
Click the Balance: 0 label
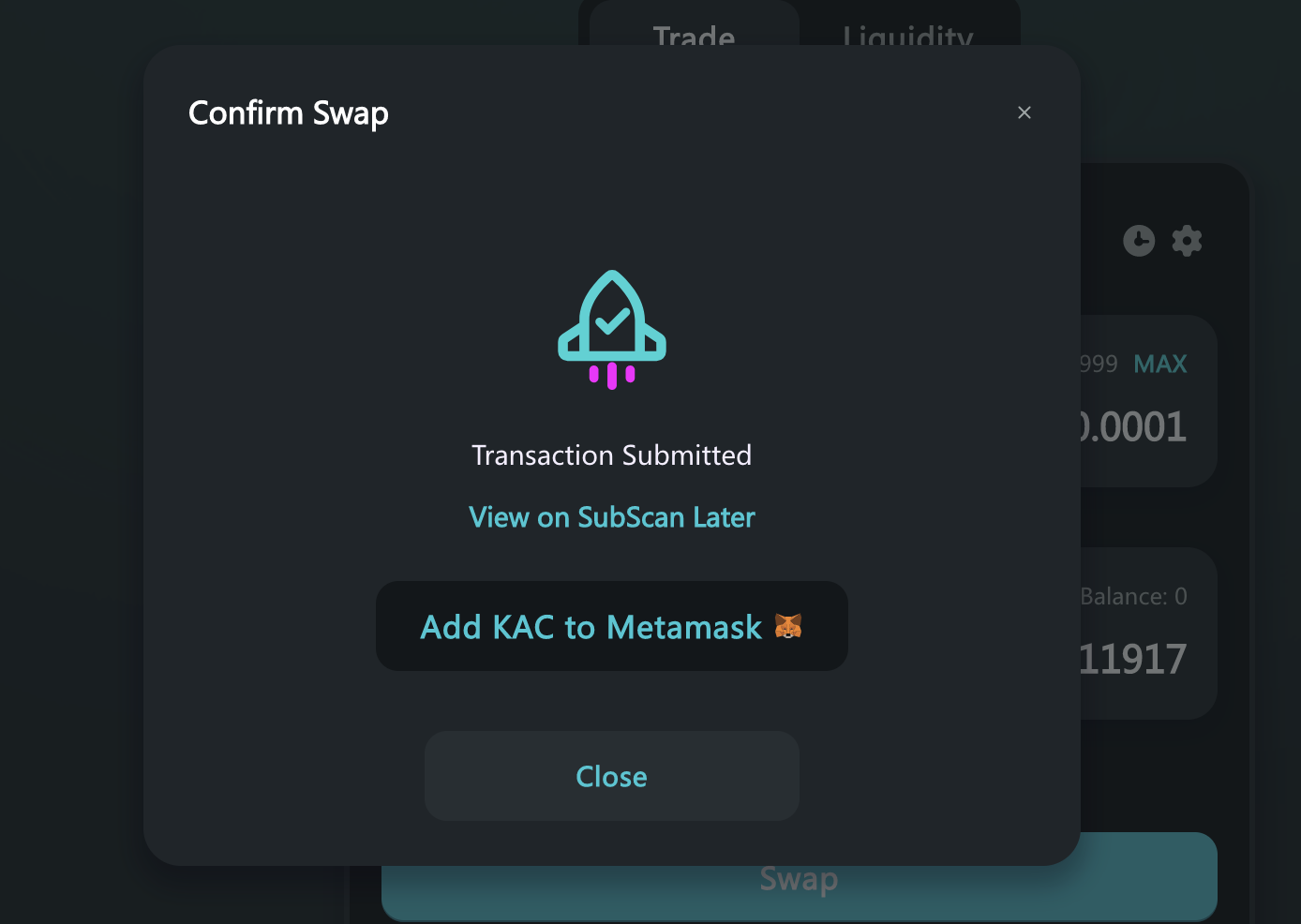[1134, 596]
